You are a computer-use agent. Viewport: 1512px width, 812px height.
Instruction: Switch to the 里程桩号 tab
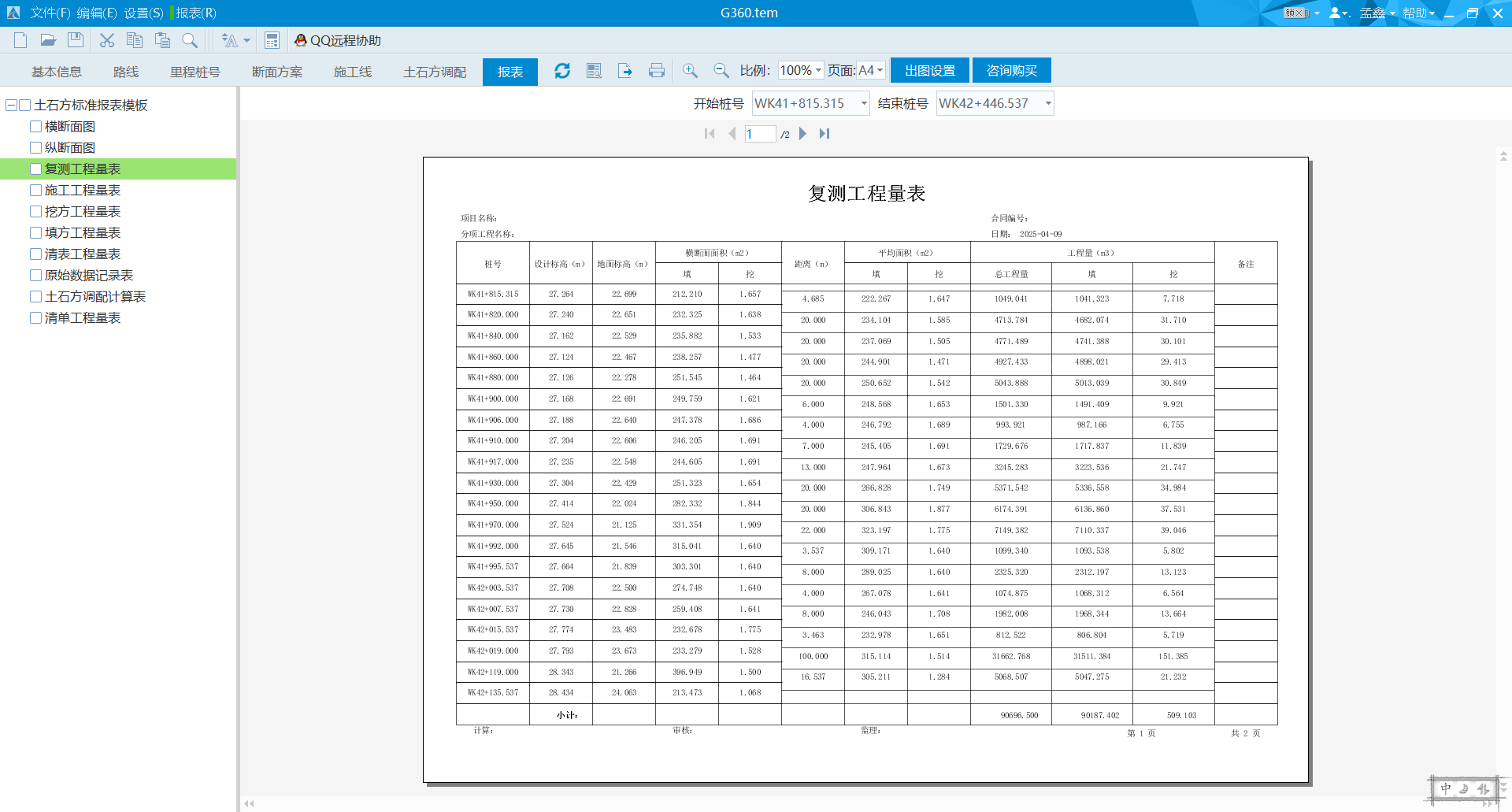tap(195, 72)
